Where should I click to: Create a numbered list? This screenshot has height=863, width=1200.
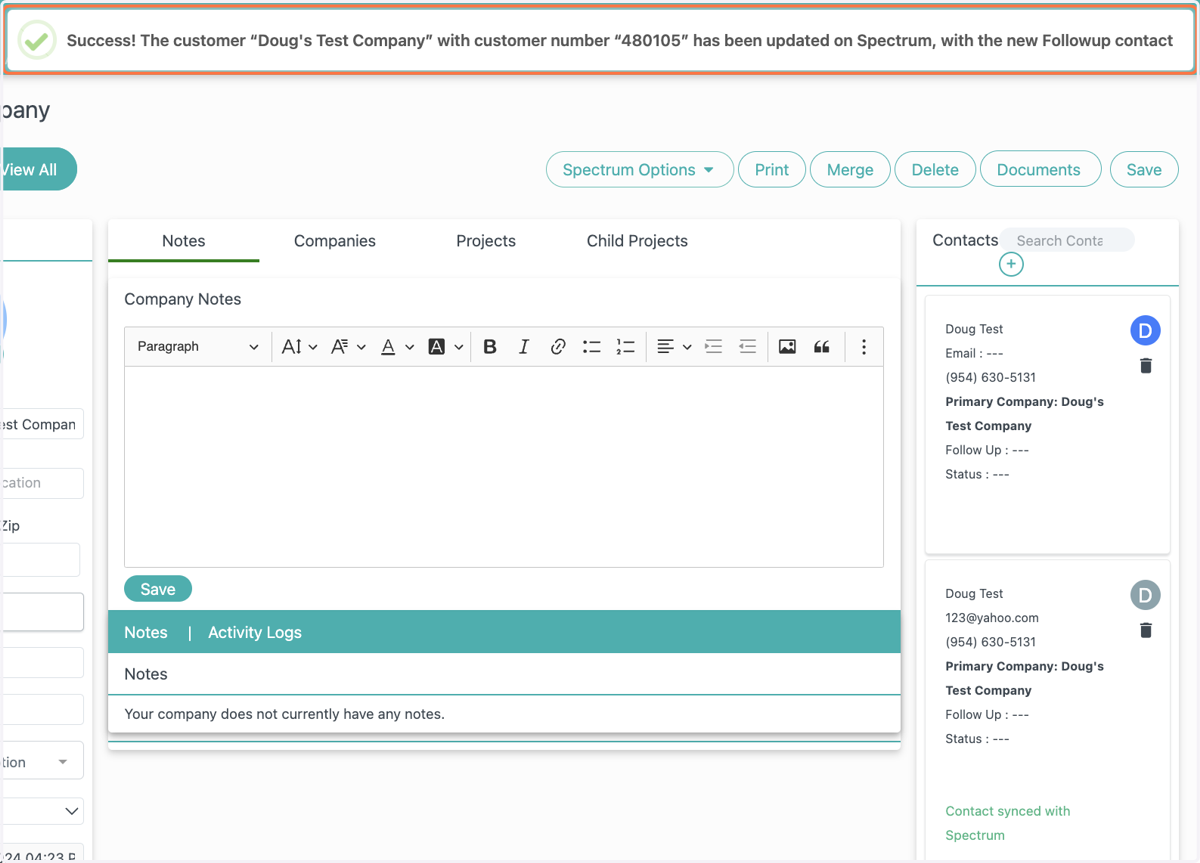(x=626, y=347)
